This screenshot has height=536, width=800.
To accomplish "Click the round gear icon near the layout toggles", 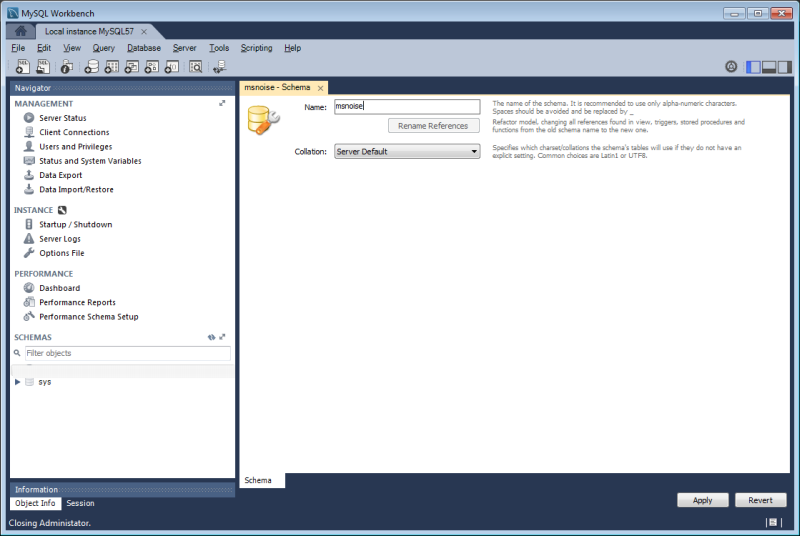I will point(731,66).
